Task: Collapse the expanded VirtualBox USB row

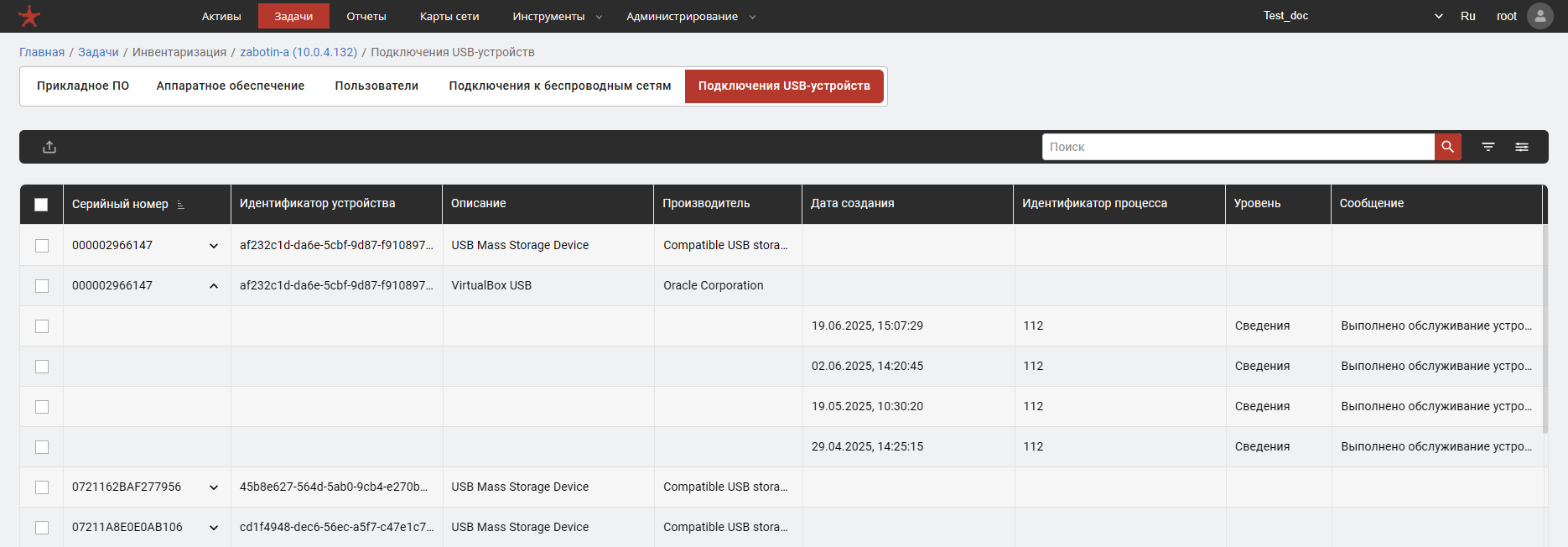Action: click(214, 286)
